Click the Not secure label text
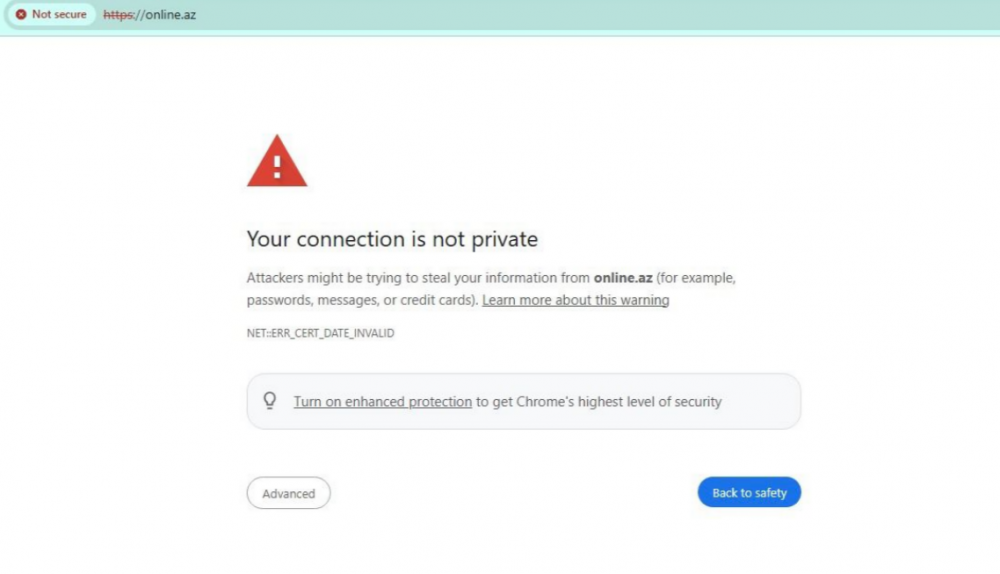The image size is (1000, 574). coord(59,15)
